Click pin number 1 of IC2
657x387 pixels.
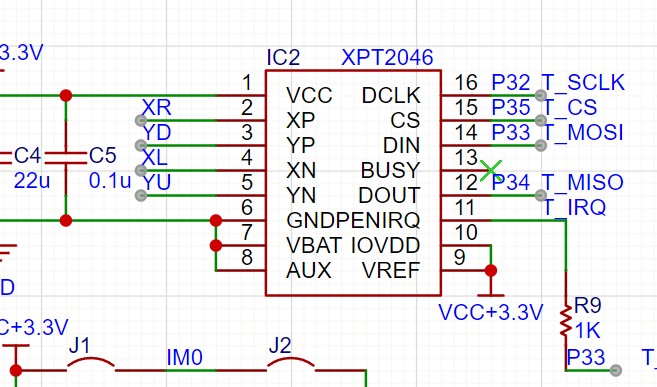[x=247, y=83]
